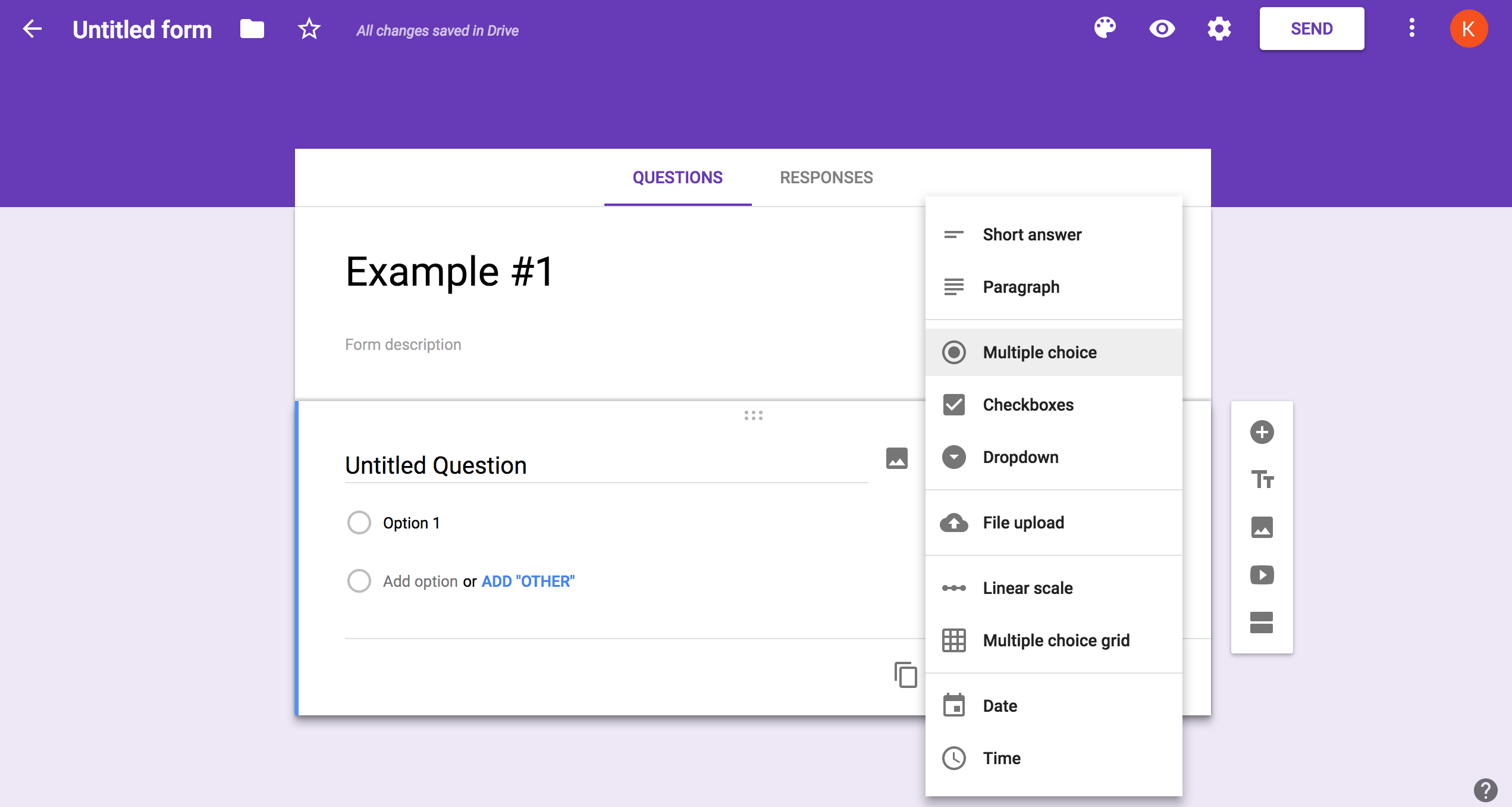Switch to the Responses tab
The height and width of the screenshot is (807, 1512).
[827, 177]
